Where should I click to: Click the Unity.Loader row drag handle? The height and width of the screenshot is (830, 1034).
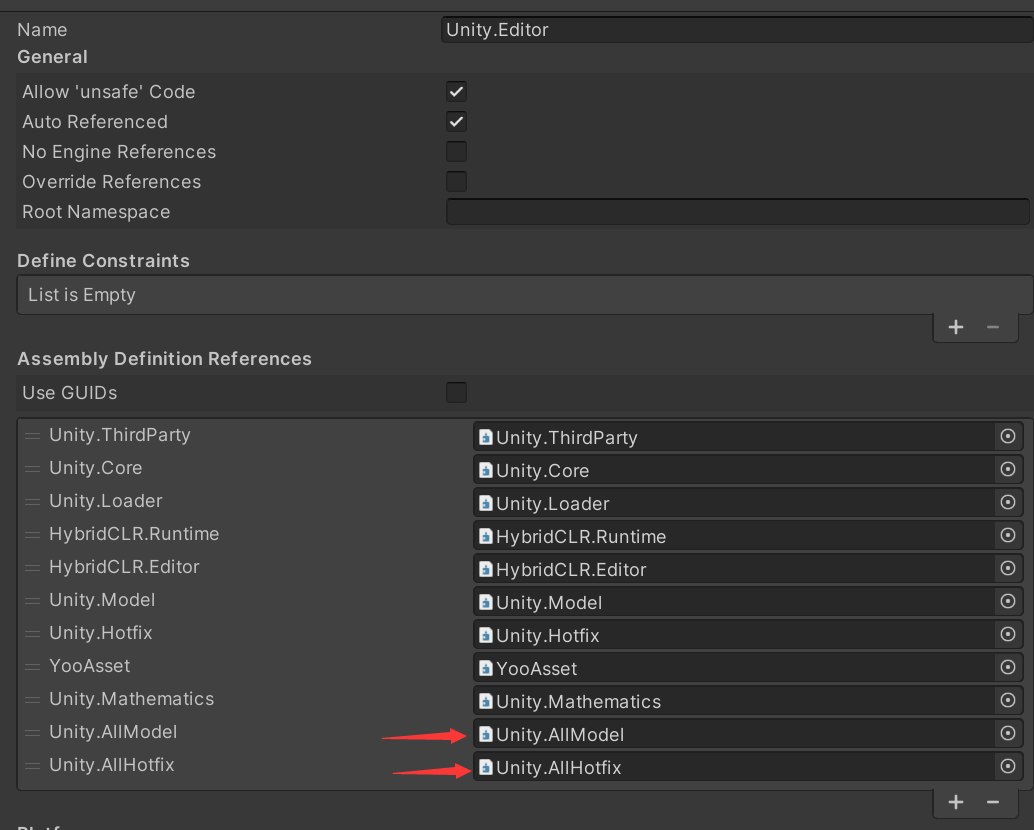click(32, 502)
